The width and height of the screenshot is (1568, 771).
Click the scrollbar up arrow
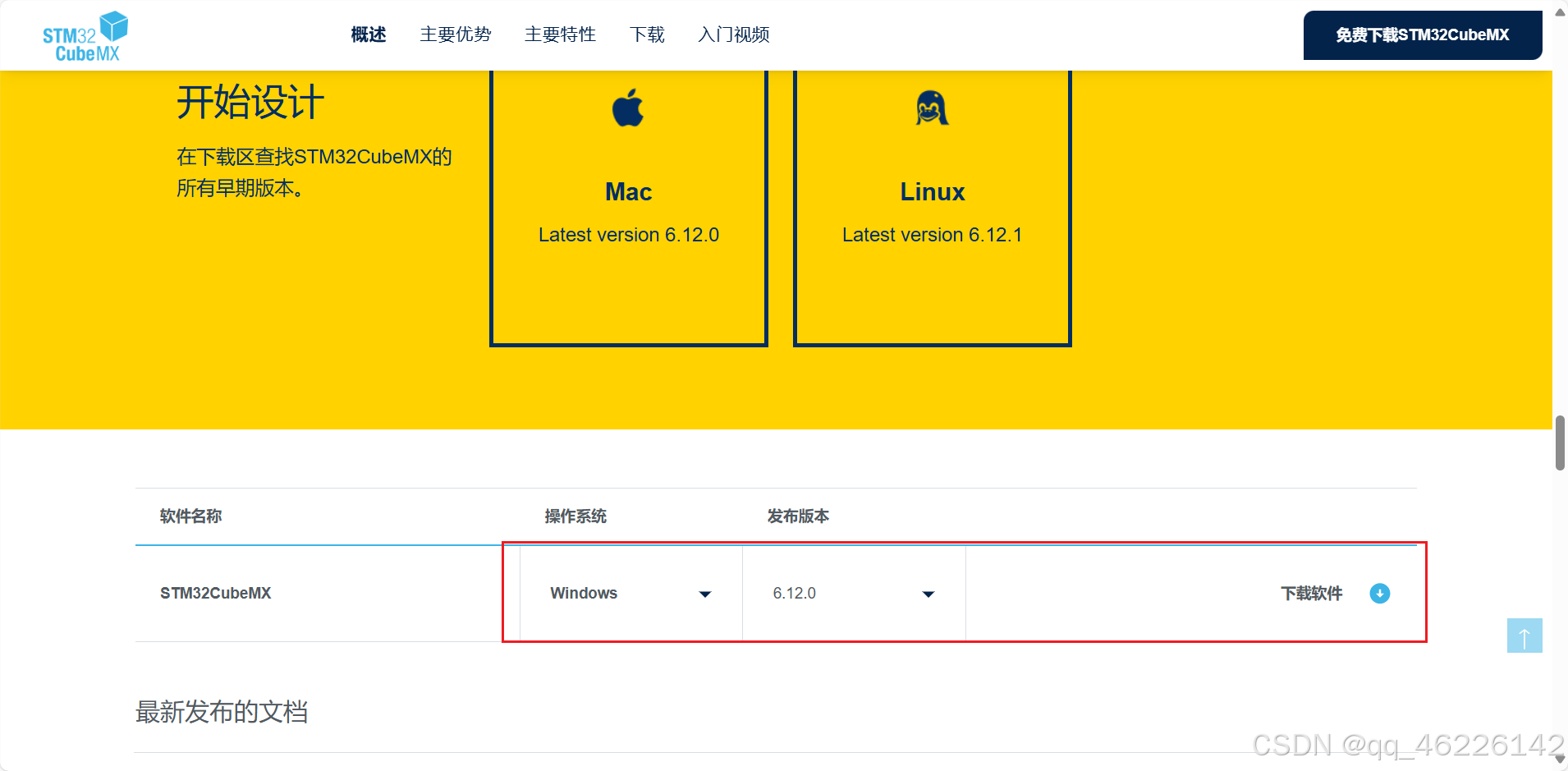click(1560, 11)
